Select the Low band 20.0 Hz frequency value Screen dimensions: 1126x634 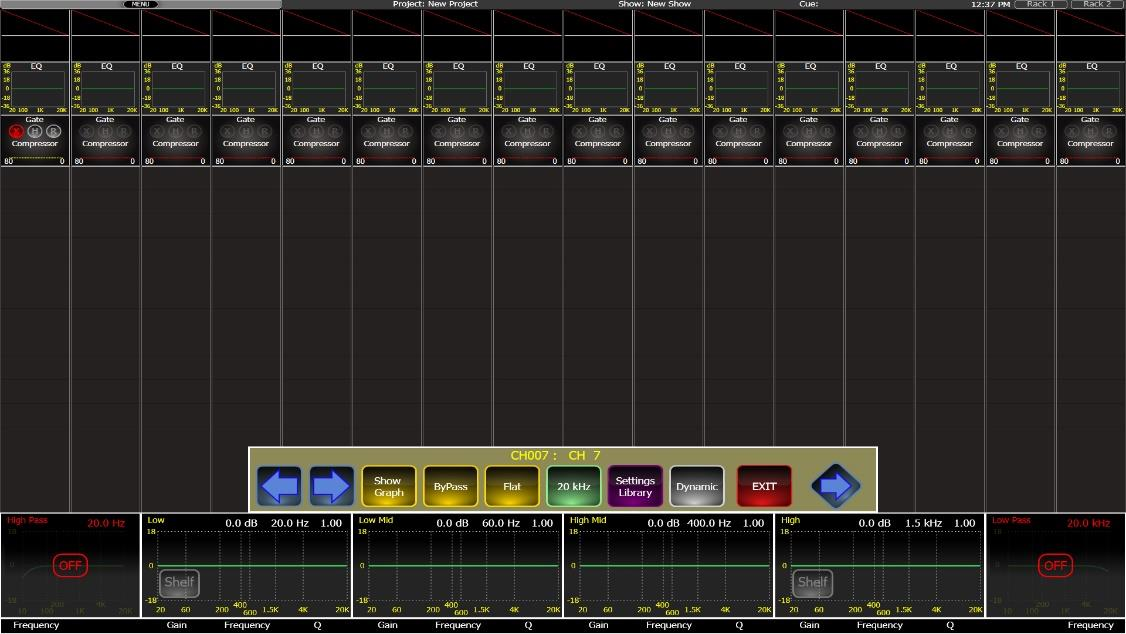(x=289, y=523)
